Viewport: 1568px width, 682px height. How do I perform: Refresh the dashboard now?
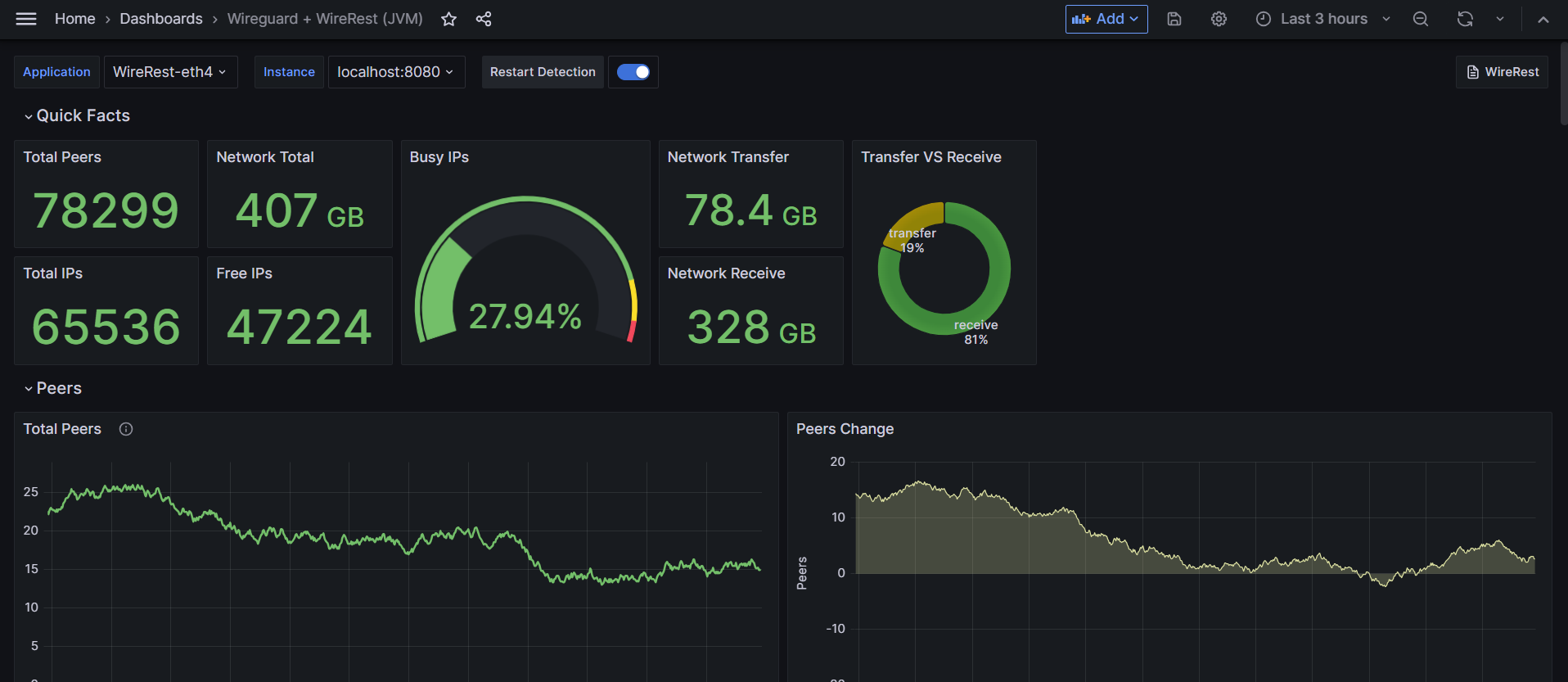point(1465,19)
